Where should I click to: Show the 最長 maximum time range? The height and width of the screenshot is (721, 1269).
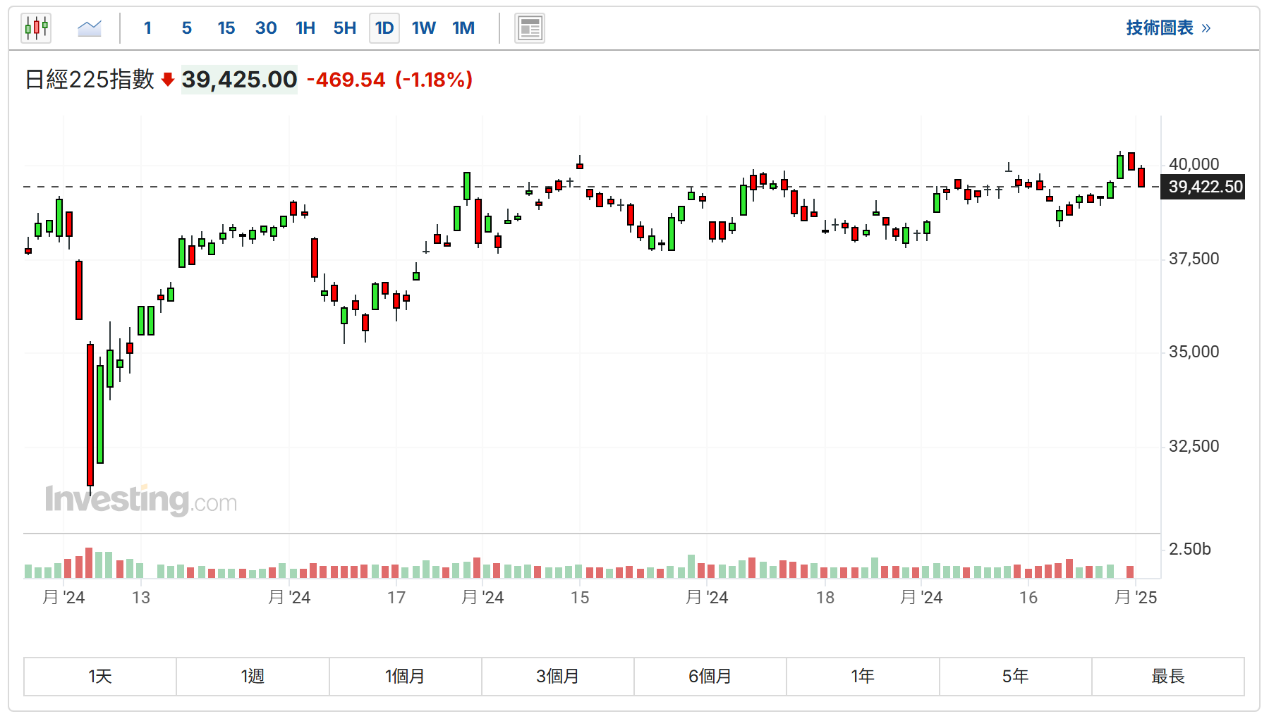pos(1167,676)
